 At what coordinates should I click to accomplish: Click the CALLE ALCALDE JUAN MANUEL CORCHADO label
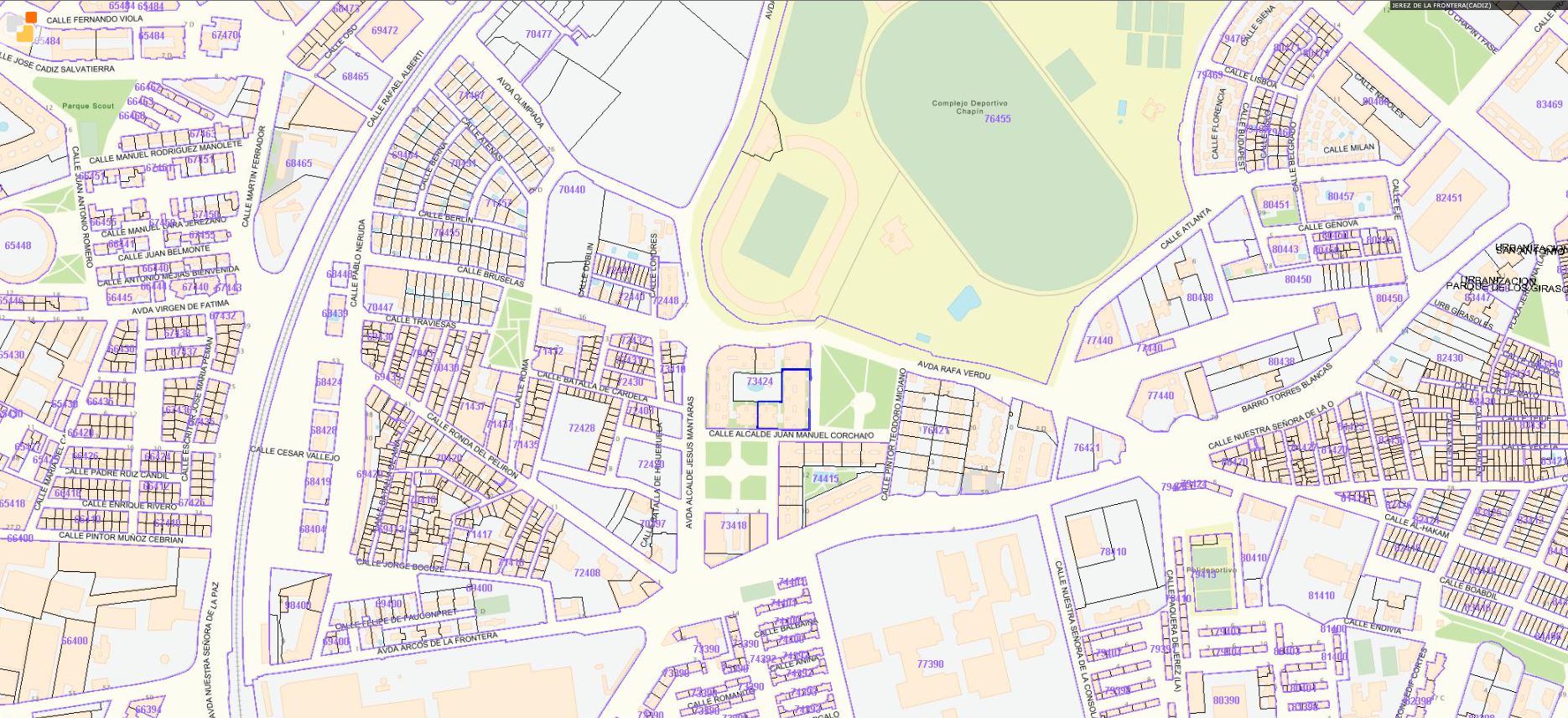point(791,435)
